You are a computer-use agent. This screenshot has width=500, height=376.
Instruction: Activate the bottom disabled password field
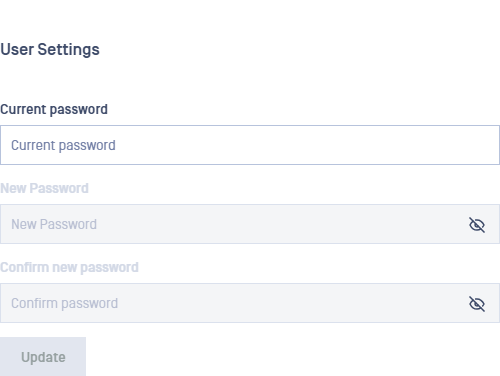(x=250, y=303)
